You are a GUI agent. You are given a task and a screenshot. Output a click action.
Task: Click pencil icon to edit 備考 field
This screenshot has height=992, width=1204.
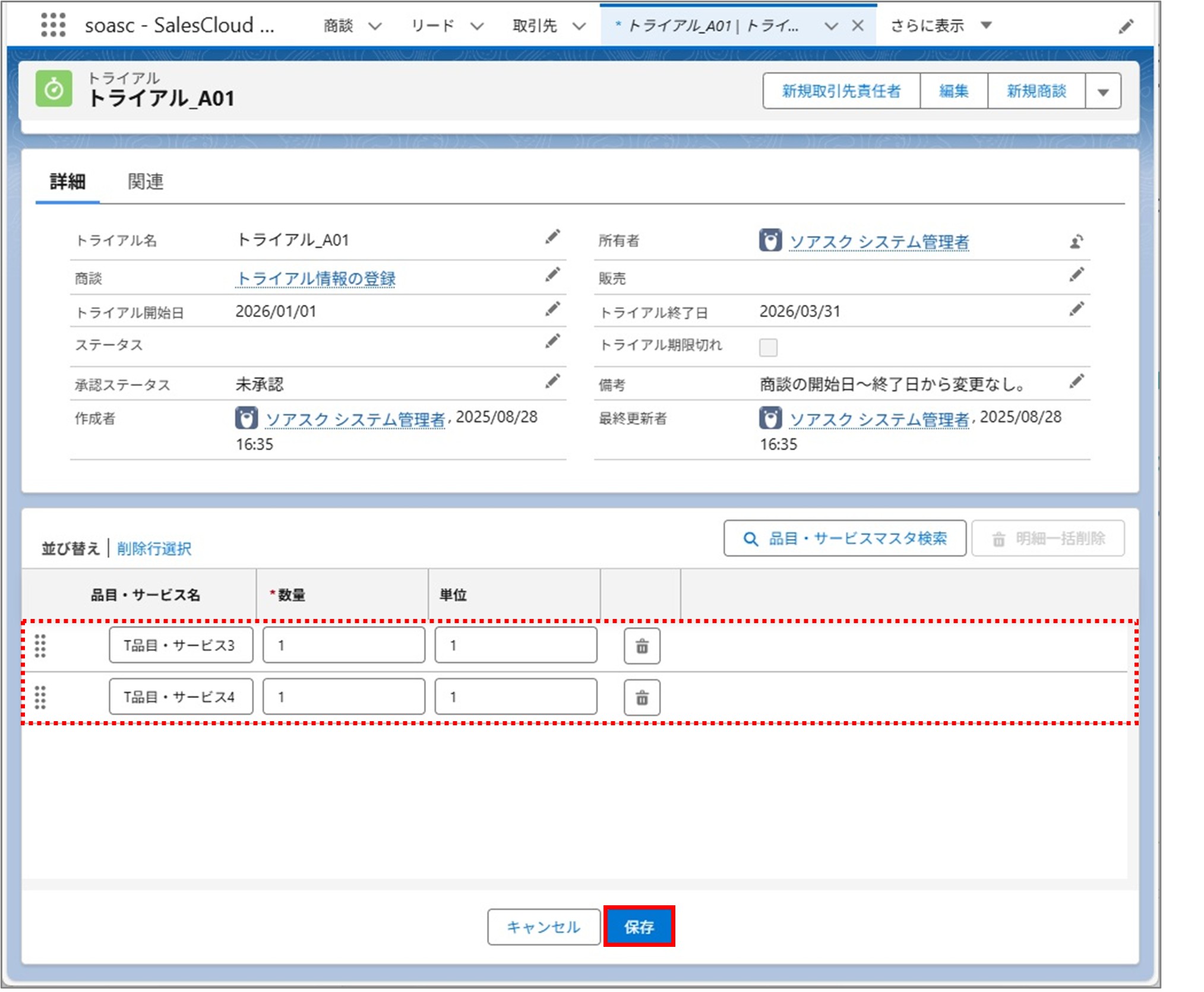tap(1076, 382)
